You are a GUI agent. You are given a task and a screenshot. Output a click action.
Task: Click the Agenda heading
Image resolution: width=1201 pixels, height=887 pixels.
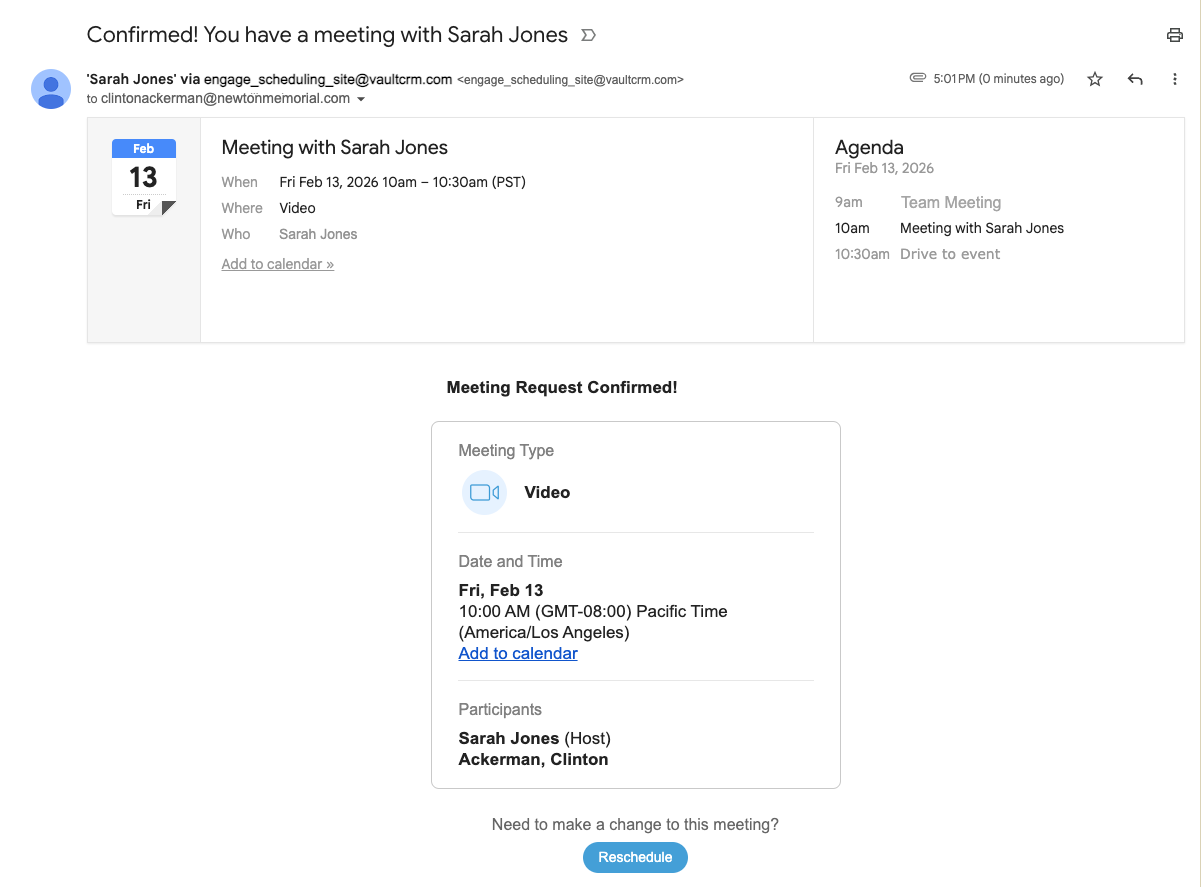point(869,147)
